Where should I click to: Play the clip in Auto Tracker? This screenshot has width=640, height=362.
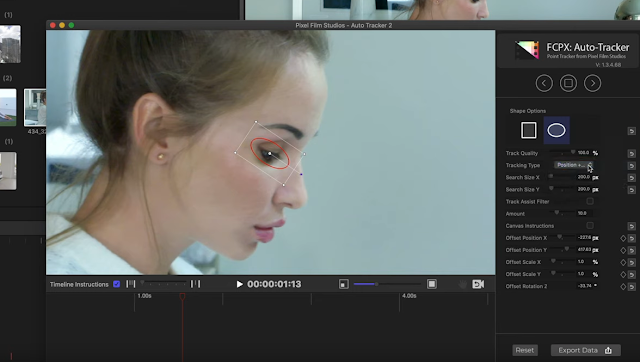240,284
